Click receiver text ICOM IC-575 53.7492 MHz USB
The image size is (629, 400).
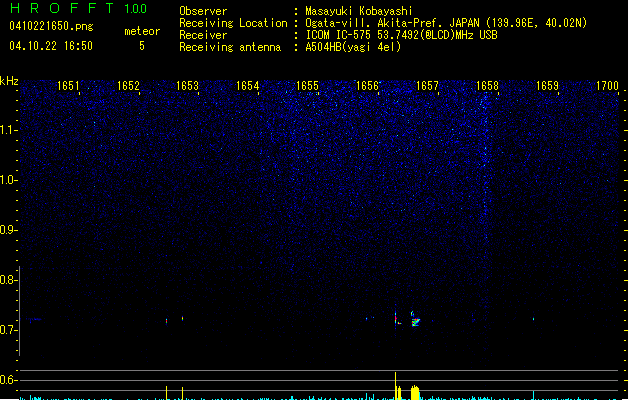tap(402, 35)
